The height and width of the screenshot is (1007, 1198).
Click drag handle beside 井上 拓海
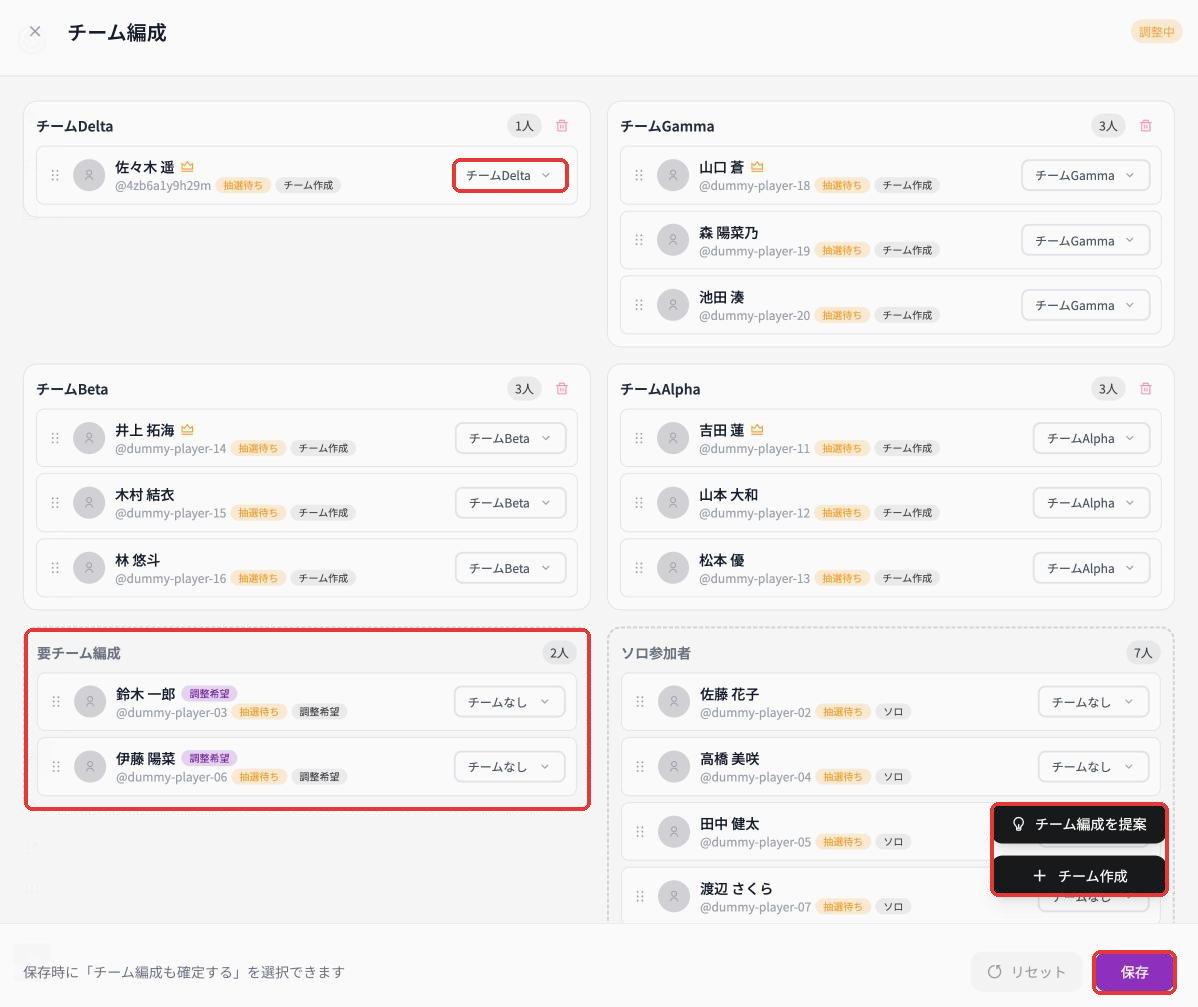click(55, 439)
